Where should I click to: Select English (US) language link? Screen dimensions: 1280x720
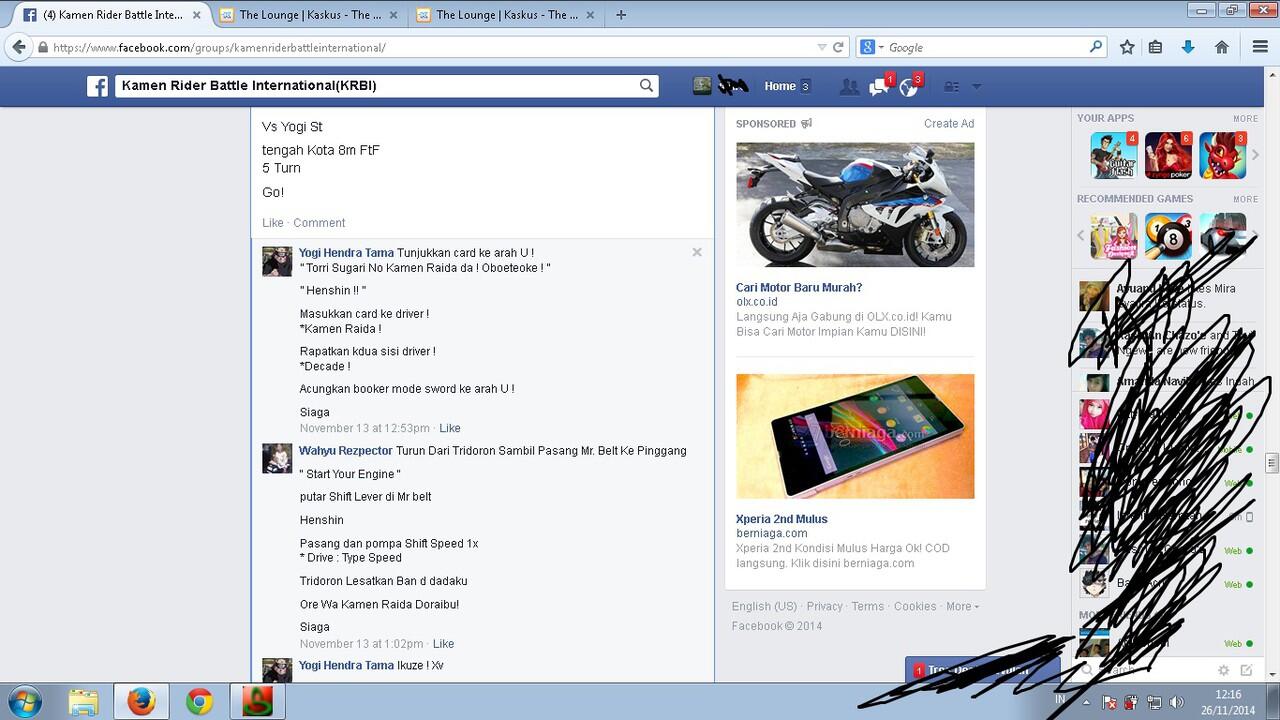[x=764, y=606]
